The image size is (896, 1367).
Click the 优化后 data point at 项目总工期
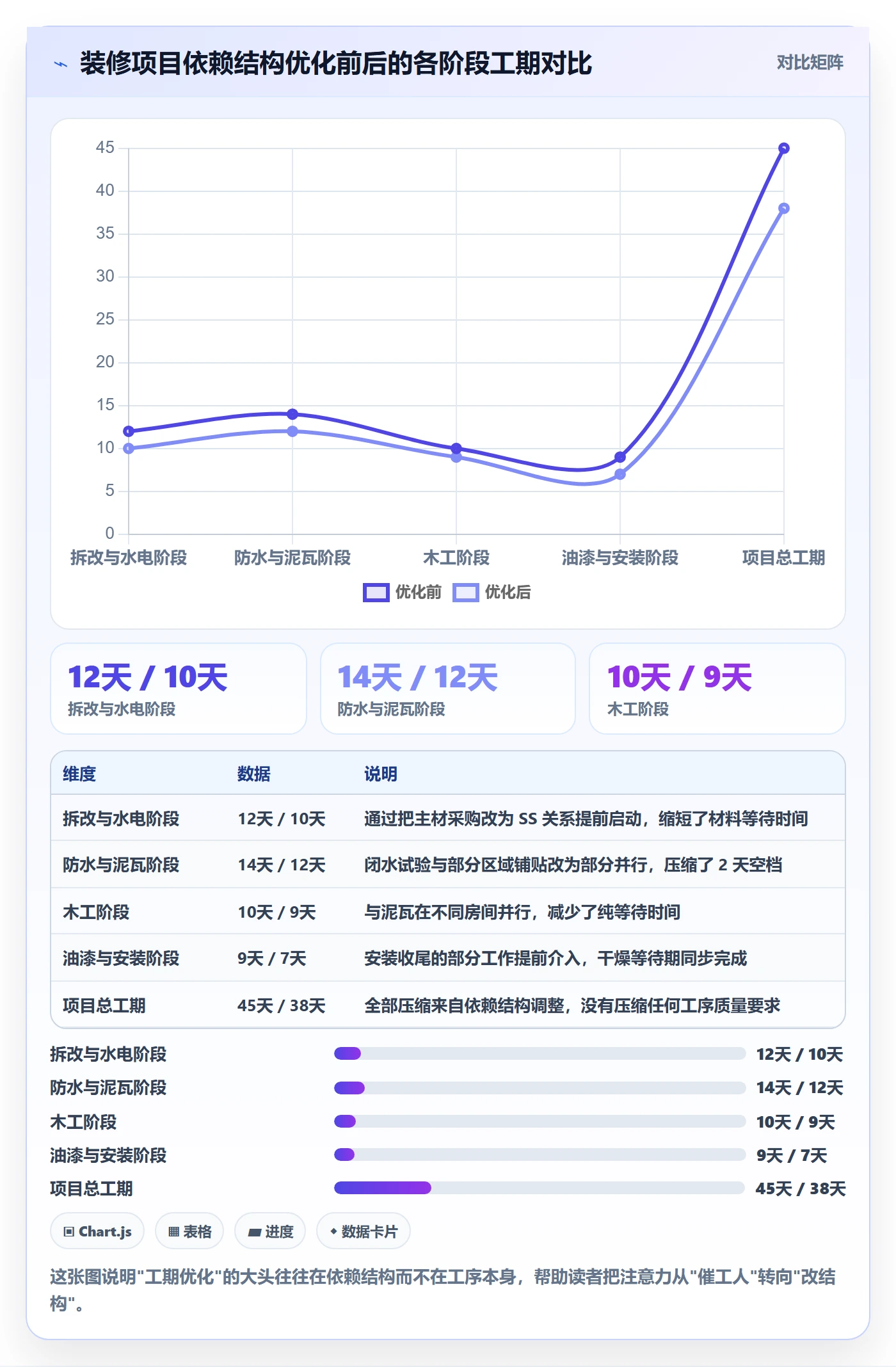tap(783, 209)
